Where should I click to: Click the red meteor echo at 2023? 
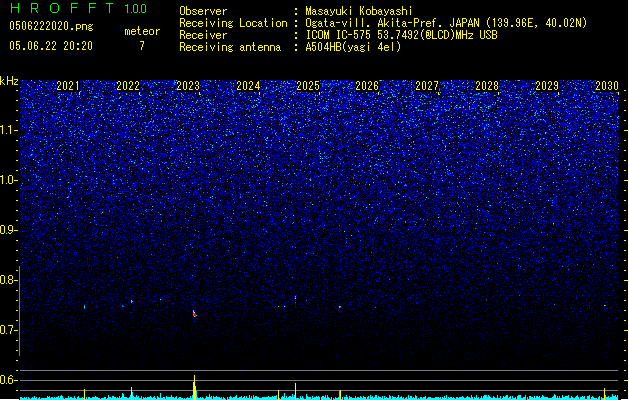pyautogui.click(x=195, y=314)
